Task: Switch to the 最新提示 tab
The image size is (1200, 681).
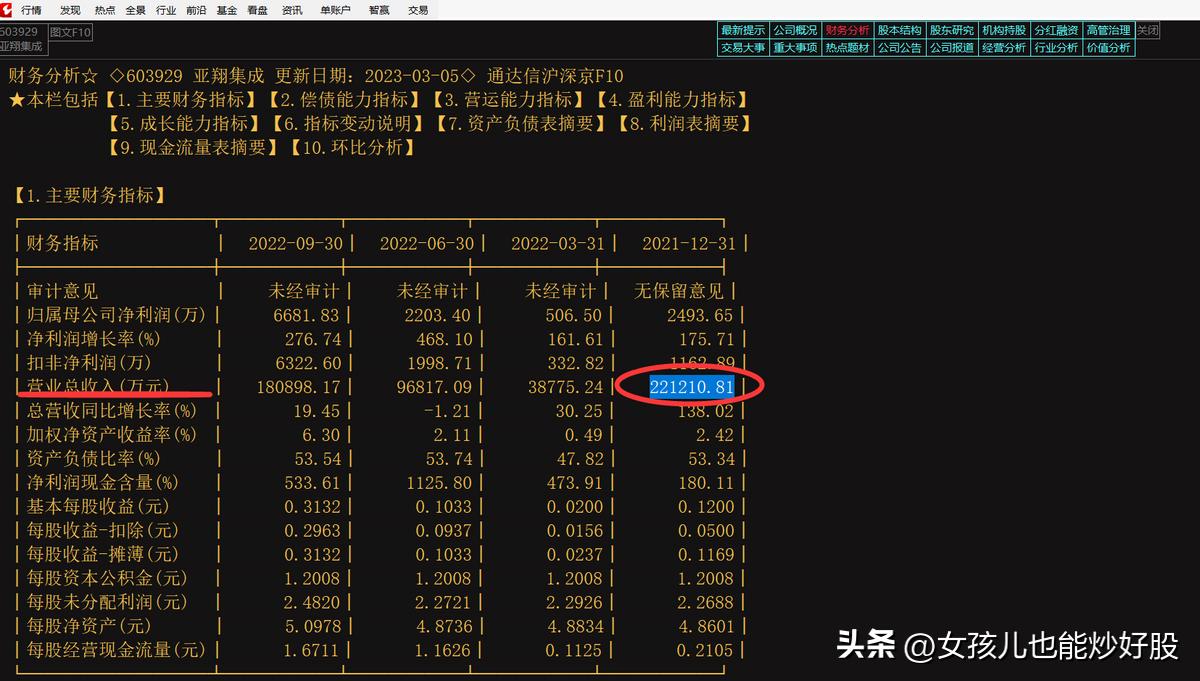Action: pyautogui.click(x=743, y=31)
